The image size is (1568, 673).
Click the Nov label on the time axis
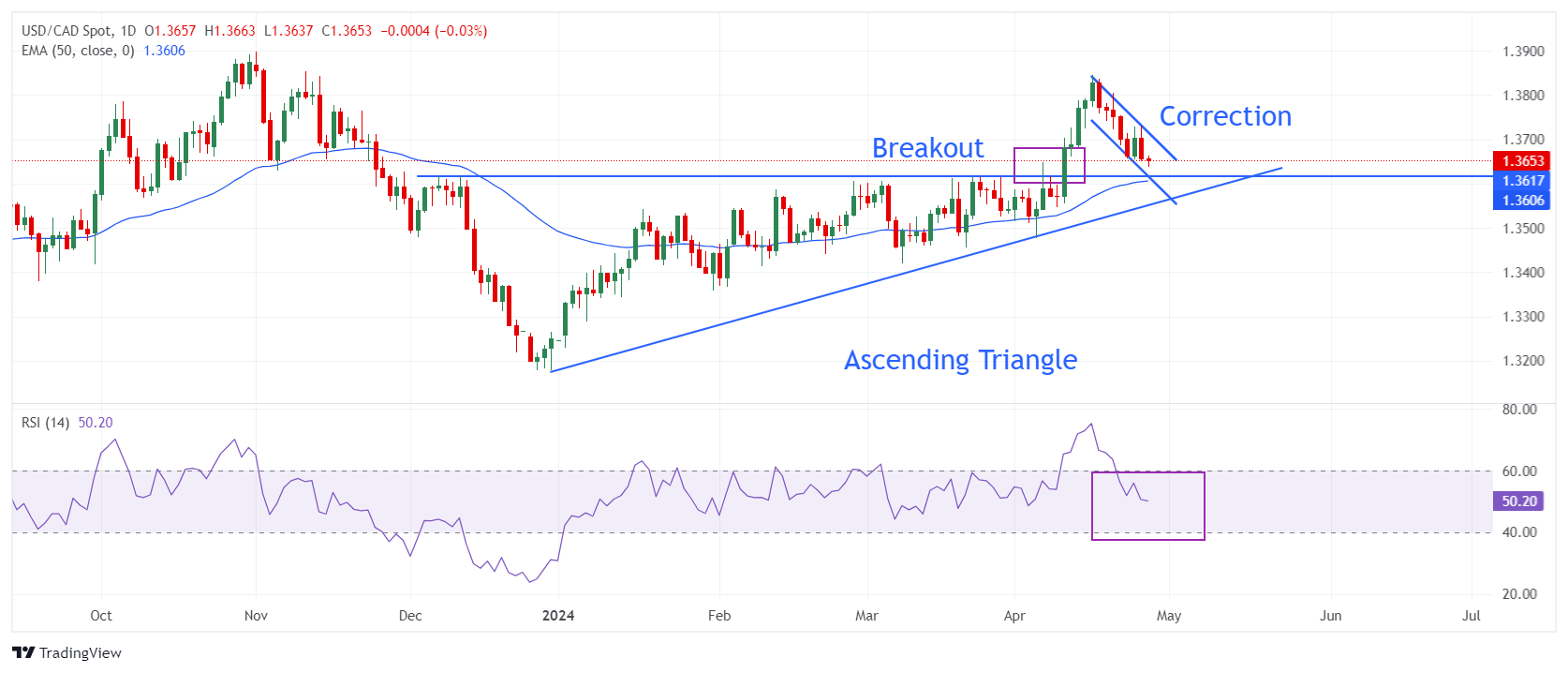pos(256,616)
